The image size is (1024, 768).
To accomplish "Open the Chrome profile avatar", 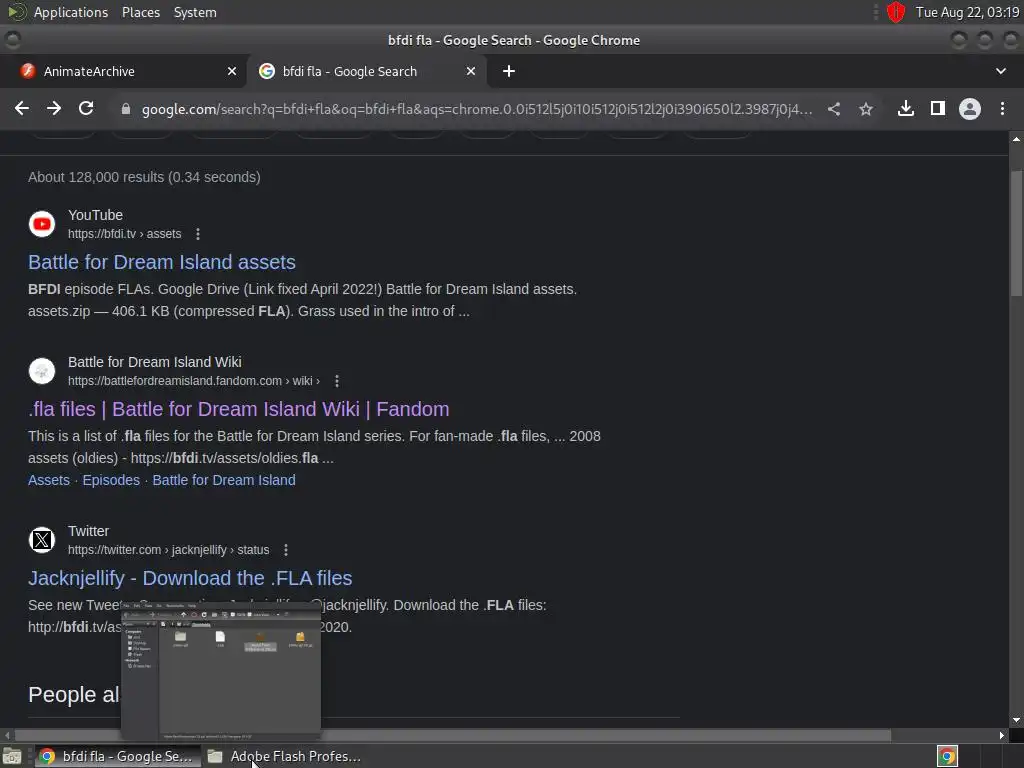I will tap(970, 108).
